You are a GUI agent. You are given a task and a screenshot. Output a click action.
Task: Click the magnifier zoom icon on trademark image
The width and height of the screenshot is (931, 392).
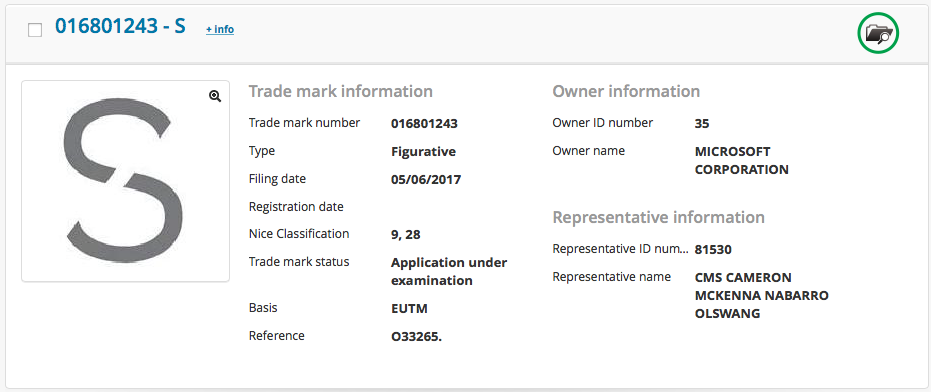click(x=215, y=96)
